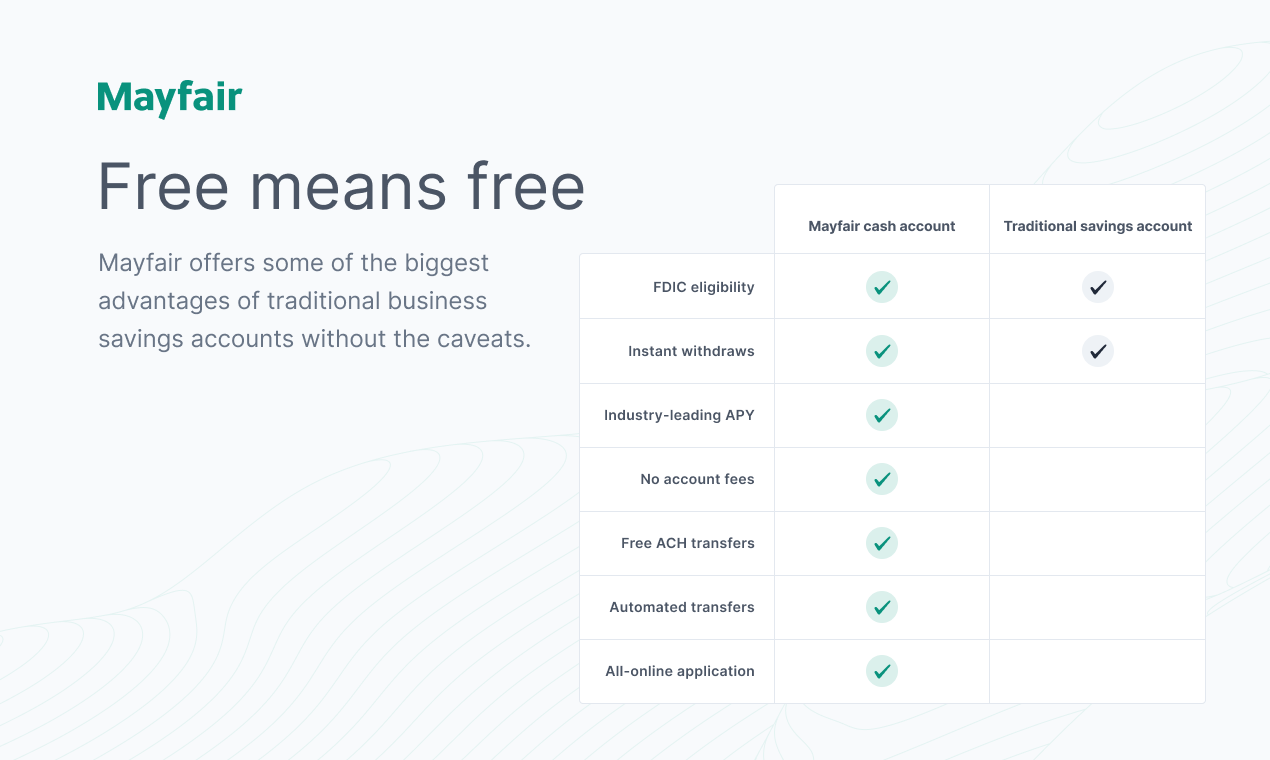Click the No account fees row label

point(697,479)
